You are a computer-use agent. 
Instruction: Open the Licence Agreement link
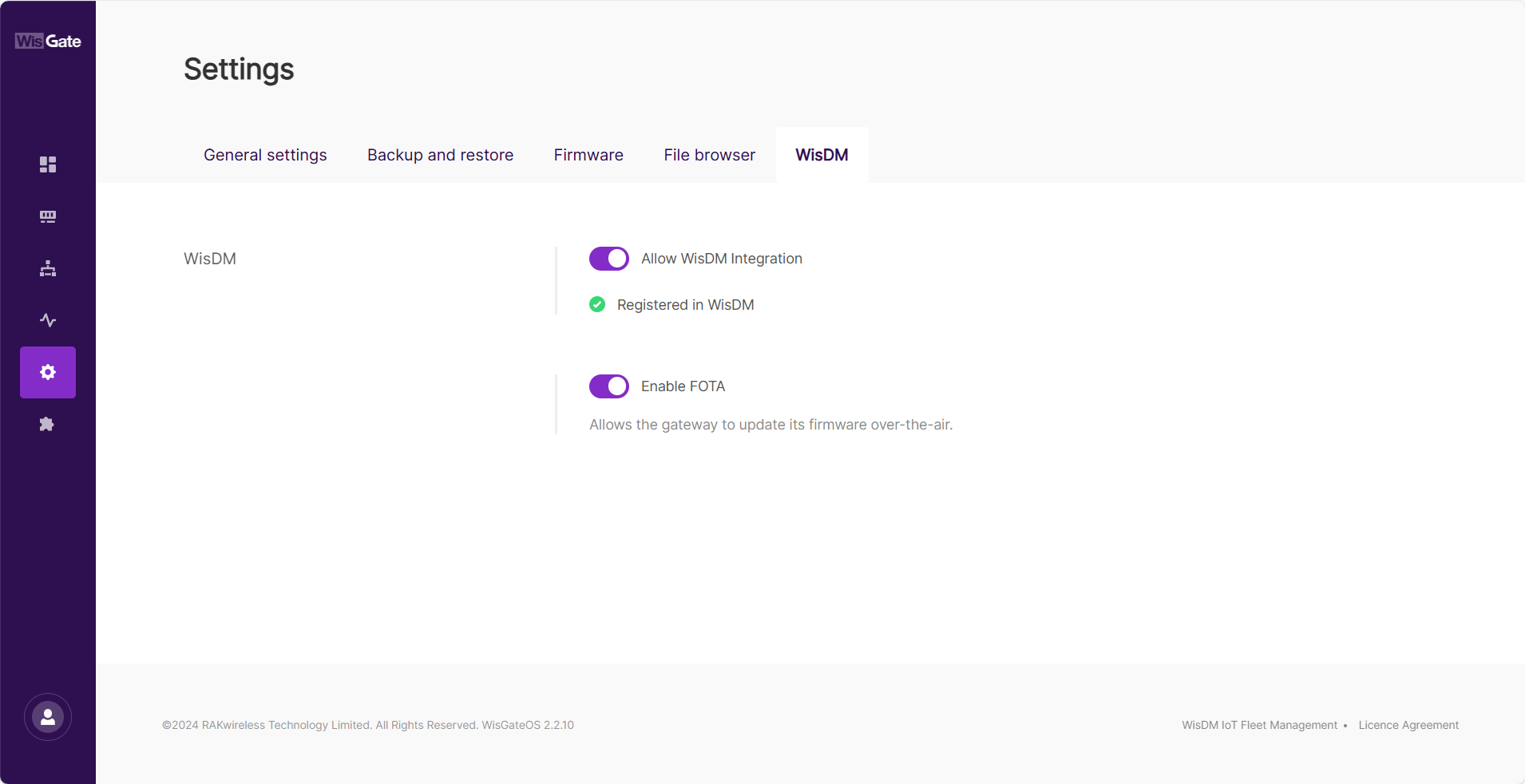[1408, 725]
